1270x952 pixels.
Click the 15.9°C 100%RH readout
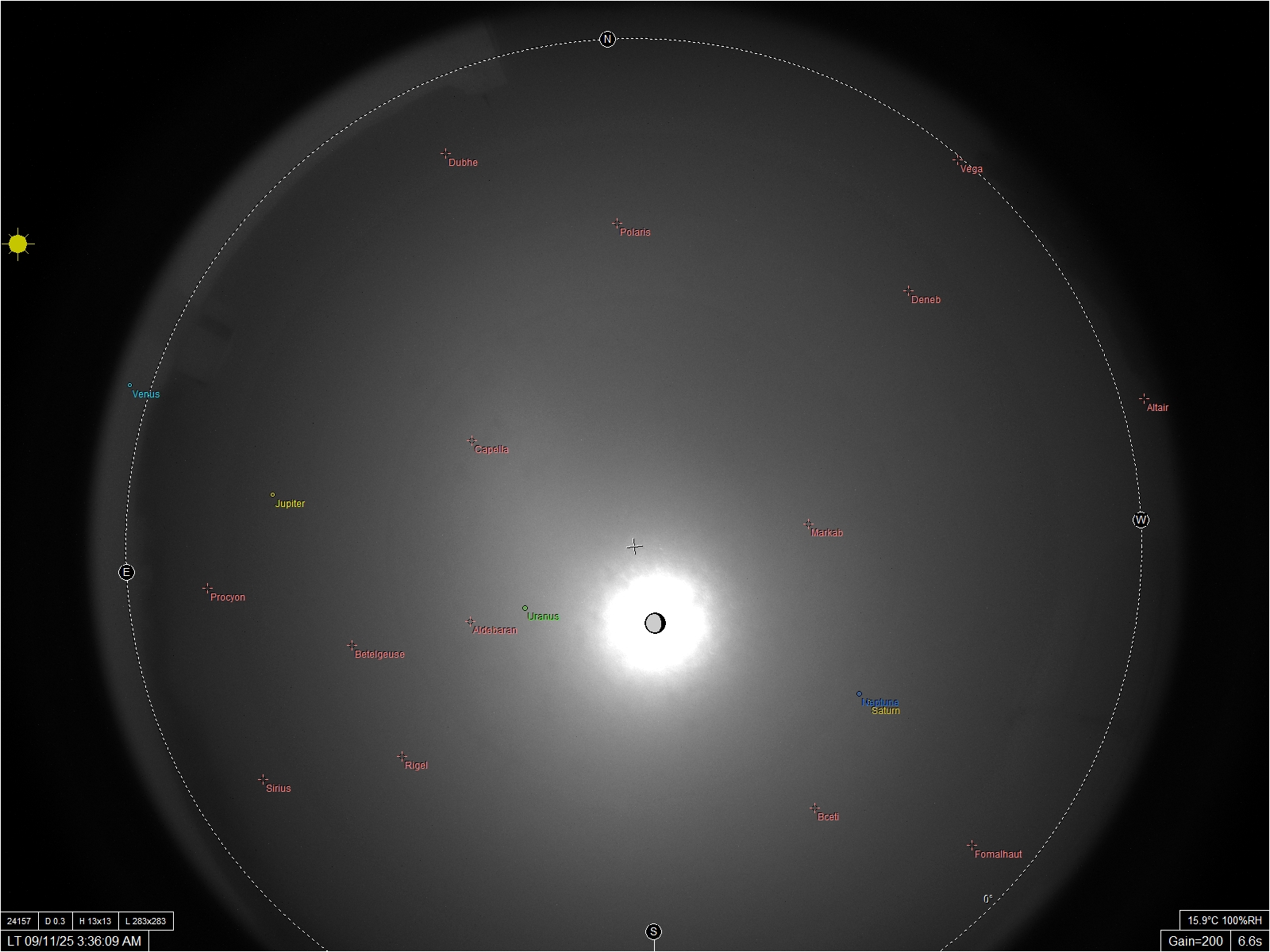coord(1225,920)
